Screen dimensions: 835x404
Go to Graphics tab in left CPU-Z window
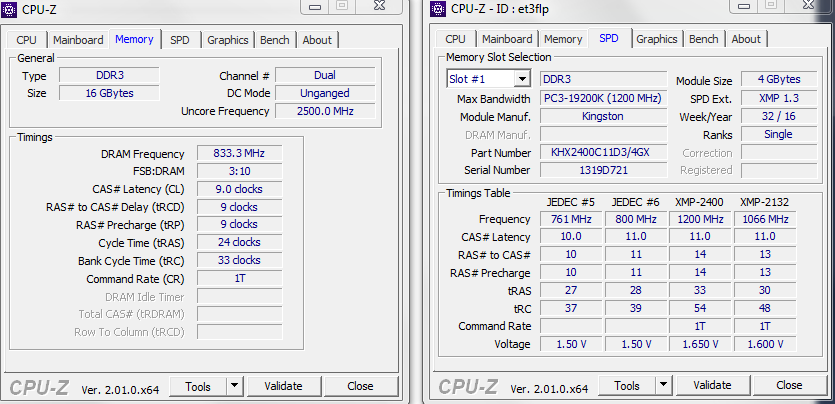(228, 40)
